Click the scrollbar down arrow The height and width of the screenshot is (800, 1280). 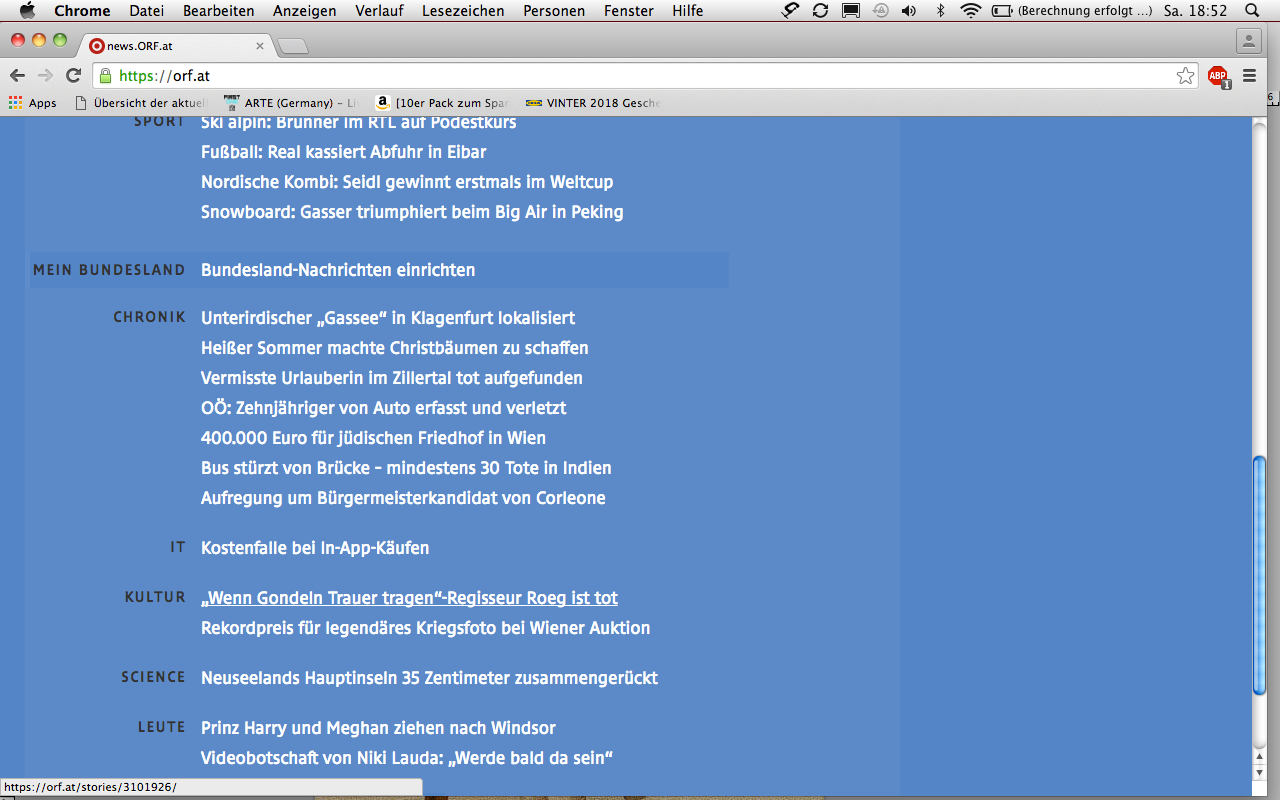tap(1259, 772)
